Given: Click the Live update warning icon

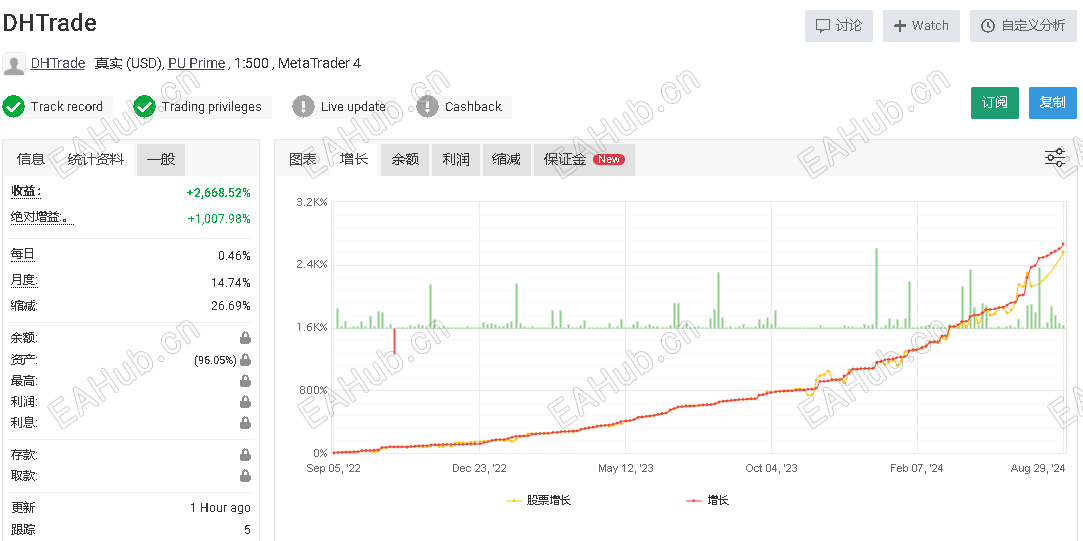Looking at the screenshot, I should point(303,106).
